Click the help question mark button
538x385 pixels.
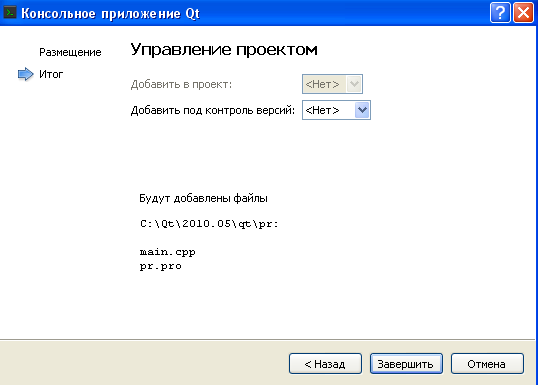point(500,13)
